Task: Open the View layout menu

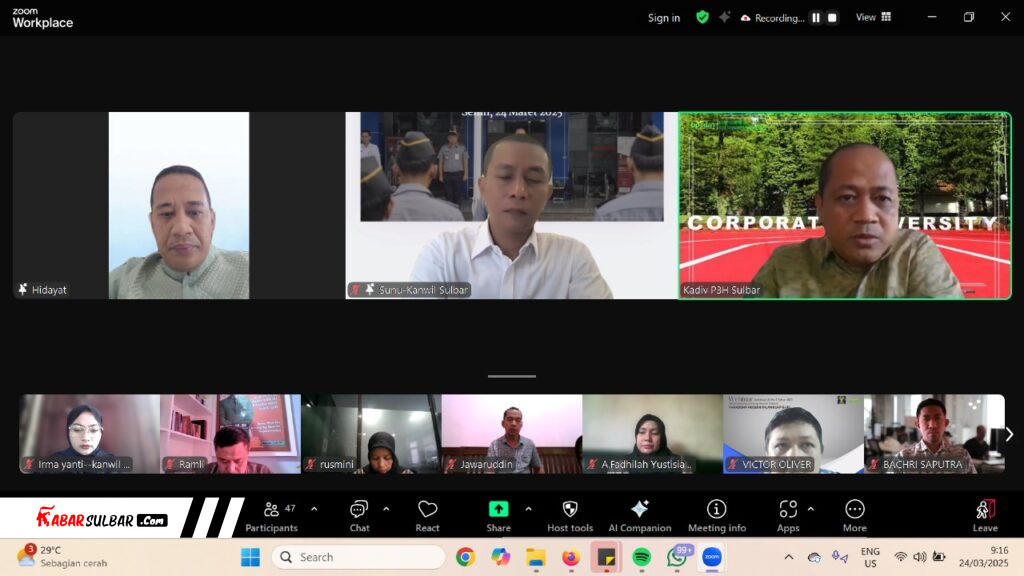Action: [873, 17]
